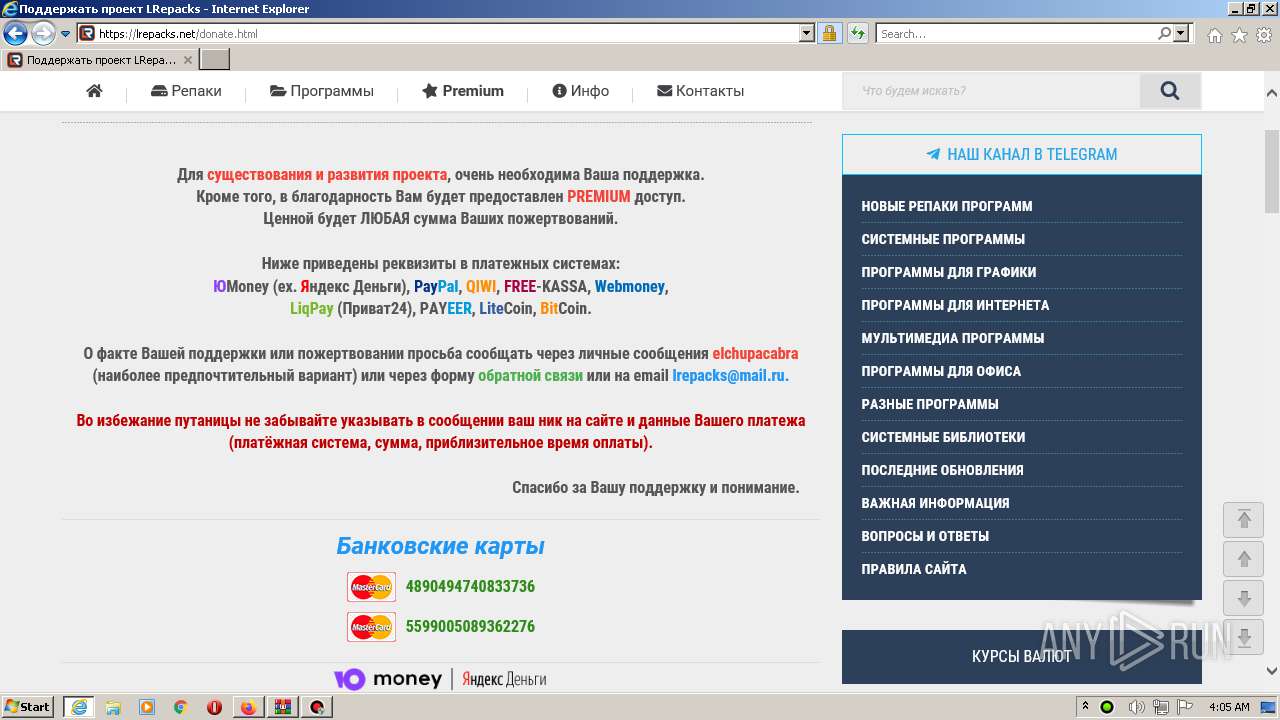
Task: Click MasterCard logo beside 5599005089362276
Action: [x=371, y=627]
